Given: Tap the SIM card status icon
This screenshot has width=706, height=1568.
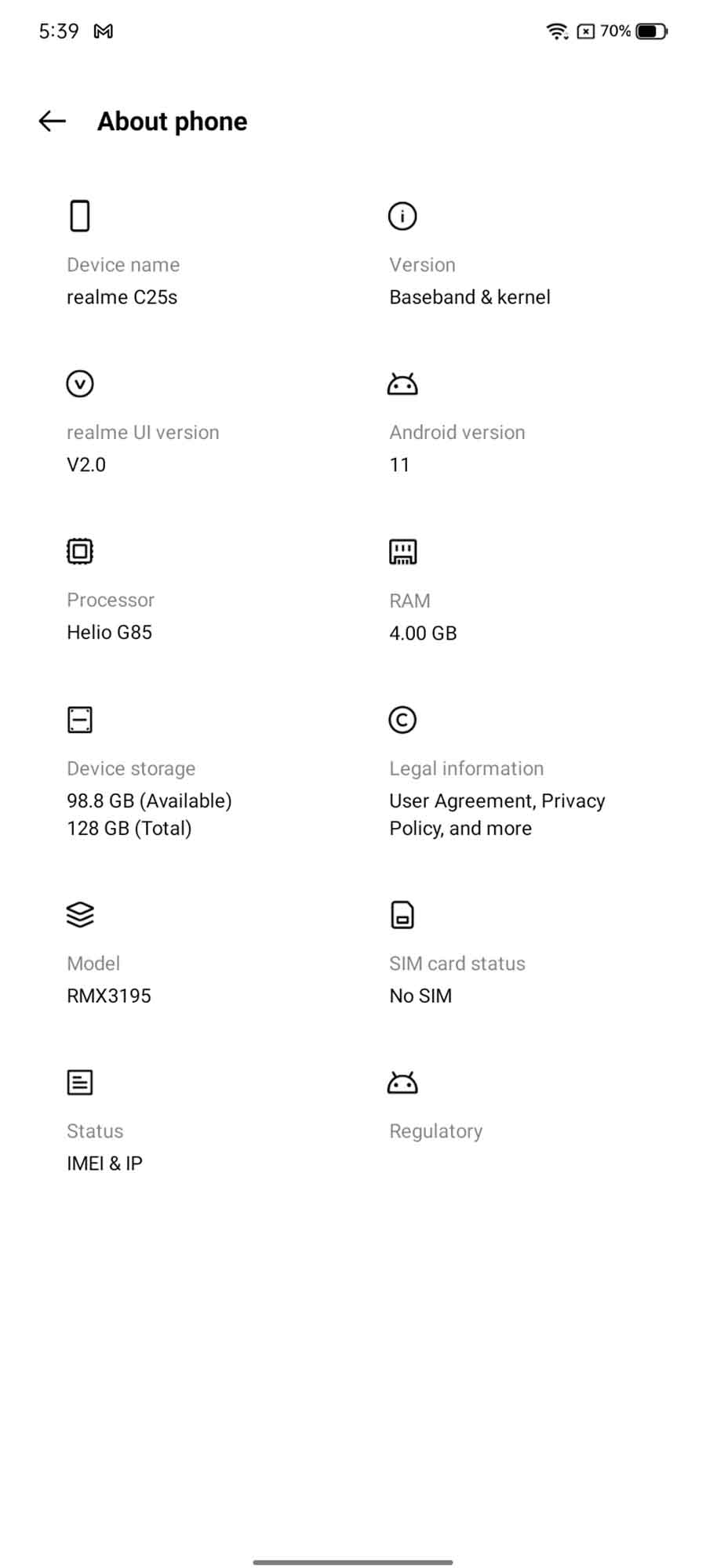Looking at the screenshot, I should click(402, 914).
